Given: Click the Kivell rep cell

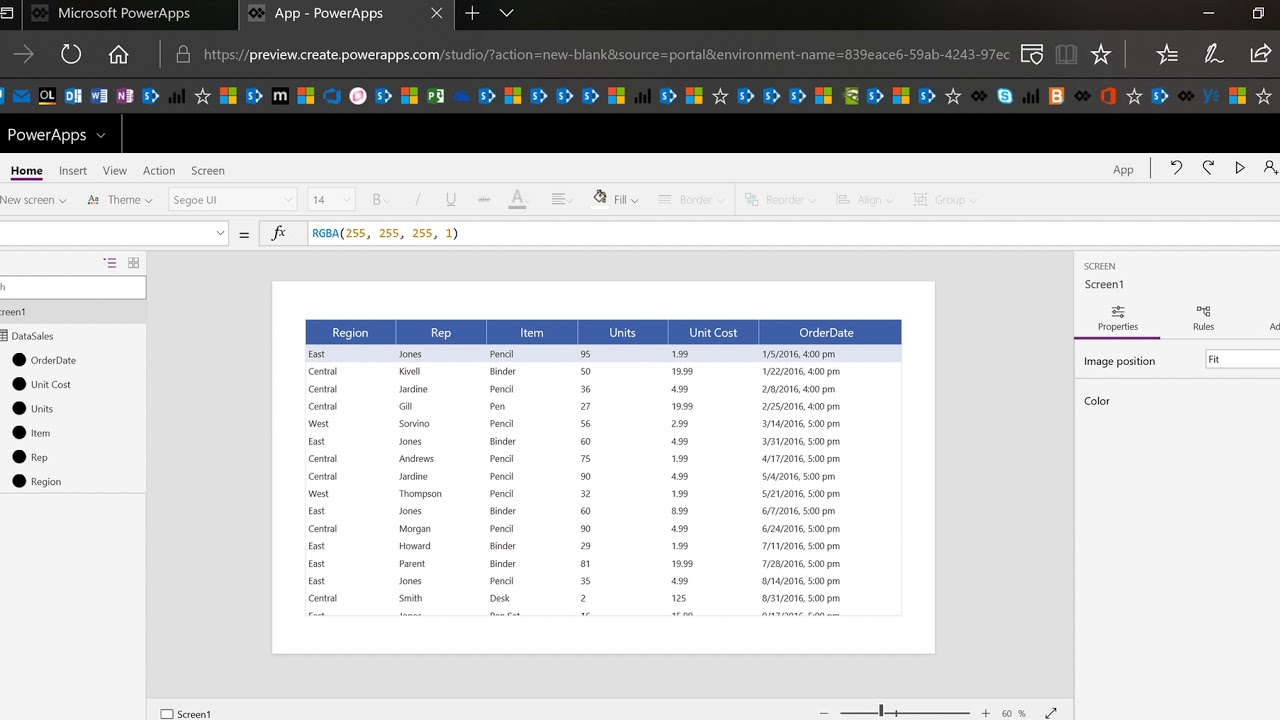Looking at the screenshot, I should coord(409,371).
